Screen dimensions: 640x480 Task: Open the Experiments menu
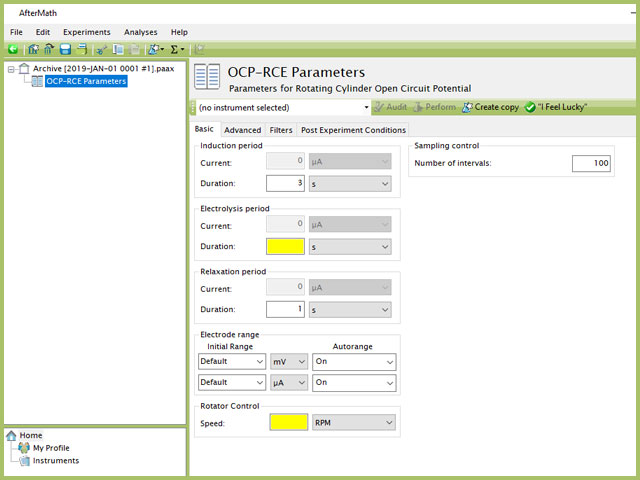click(x=87, y=32)
